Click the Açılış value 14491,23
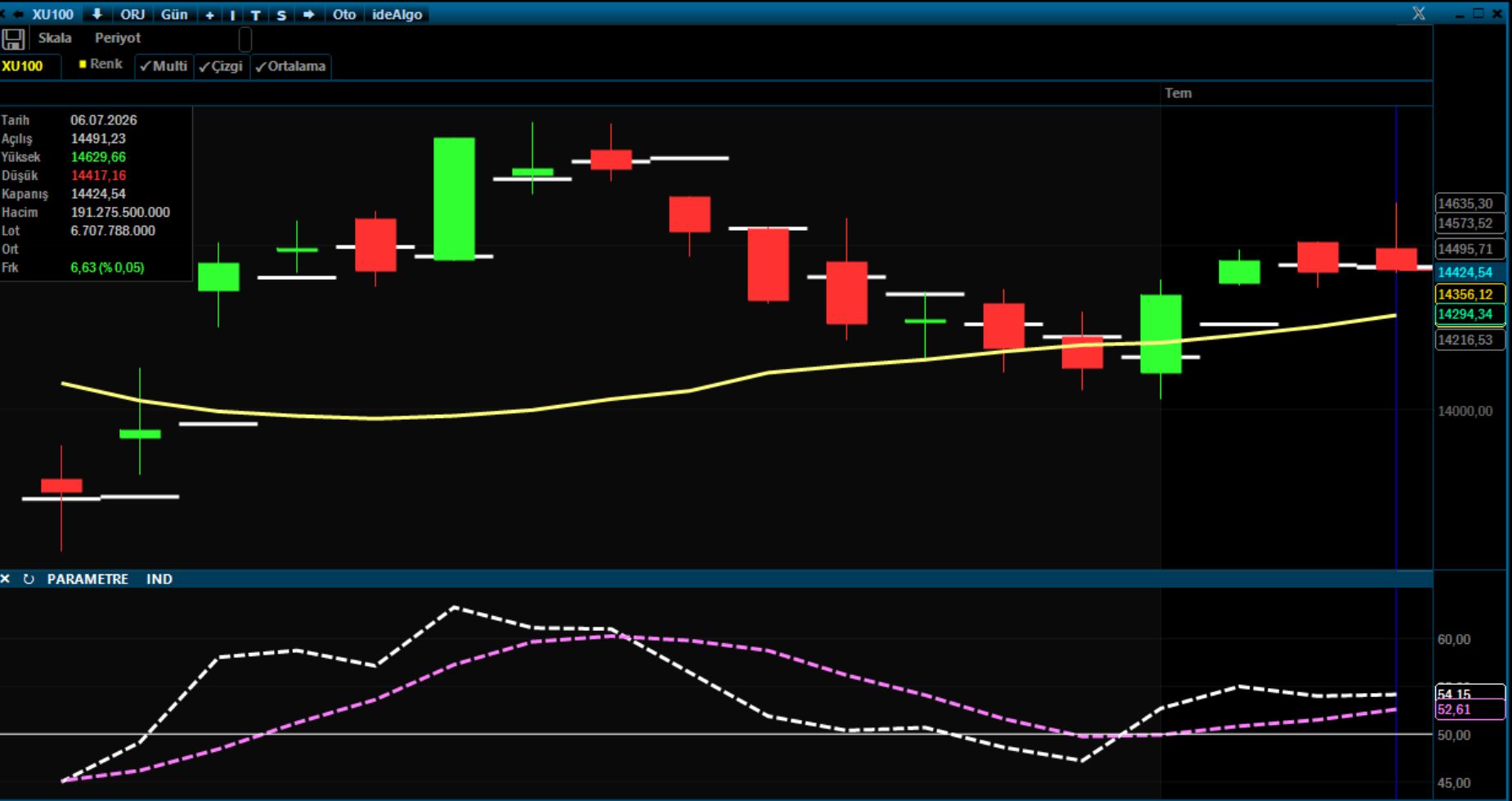The height and width of the screenshot is (801, 1512). point(98,138)
